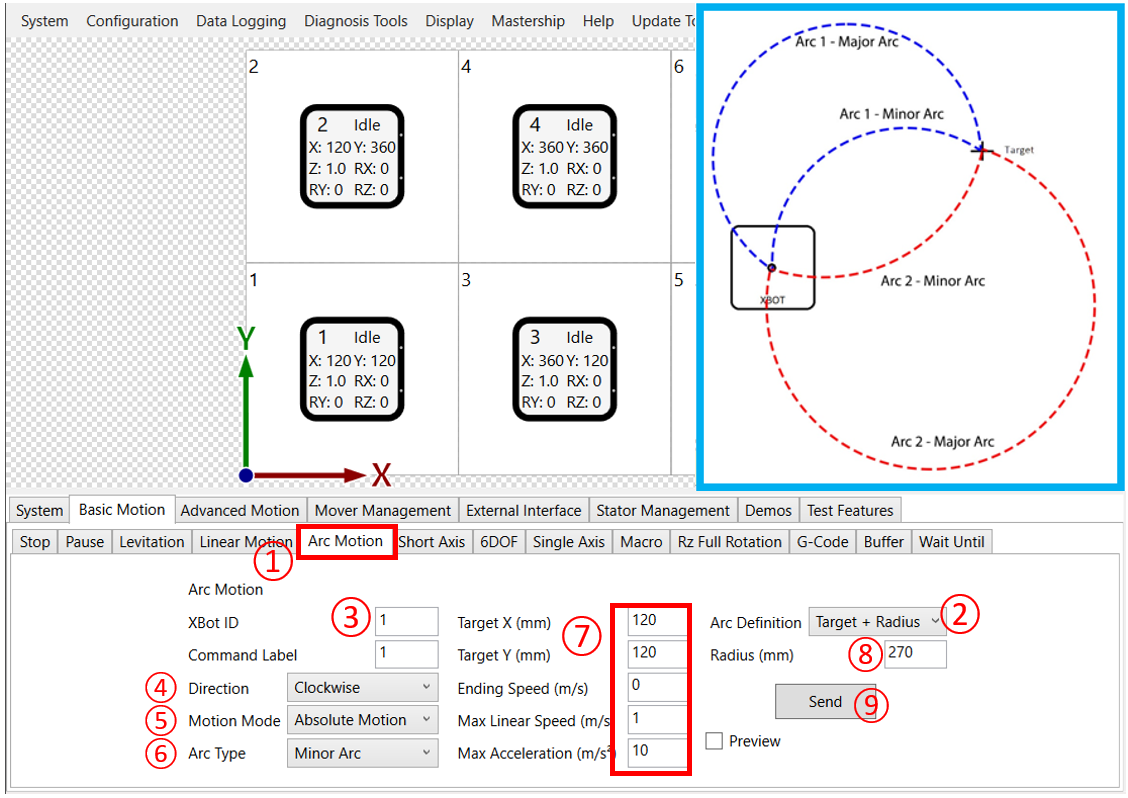Switch to the Arc Motion tab
Screen dimensions: 1128x798
pos(346,541)
